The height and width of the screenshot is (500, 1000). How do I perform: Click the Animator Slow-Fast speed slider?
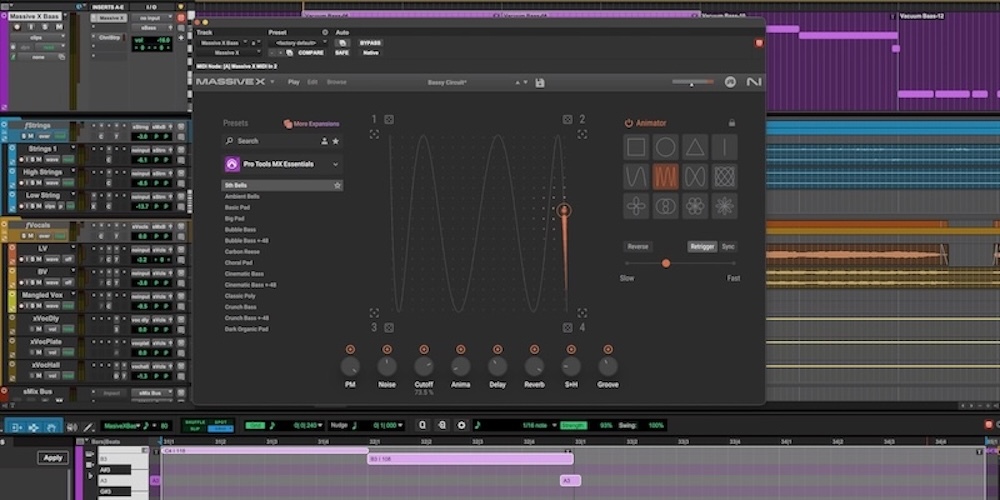click(x=680, y=263)
